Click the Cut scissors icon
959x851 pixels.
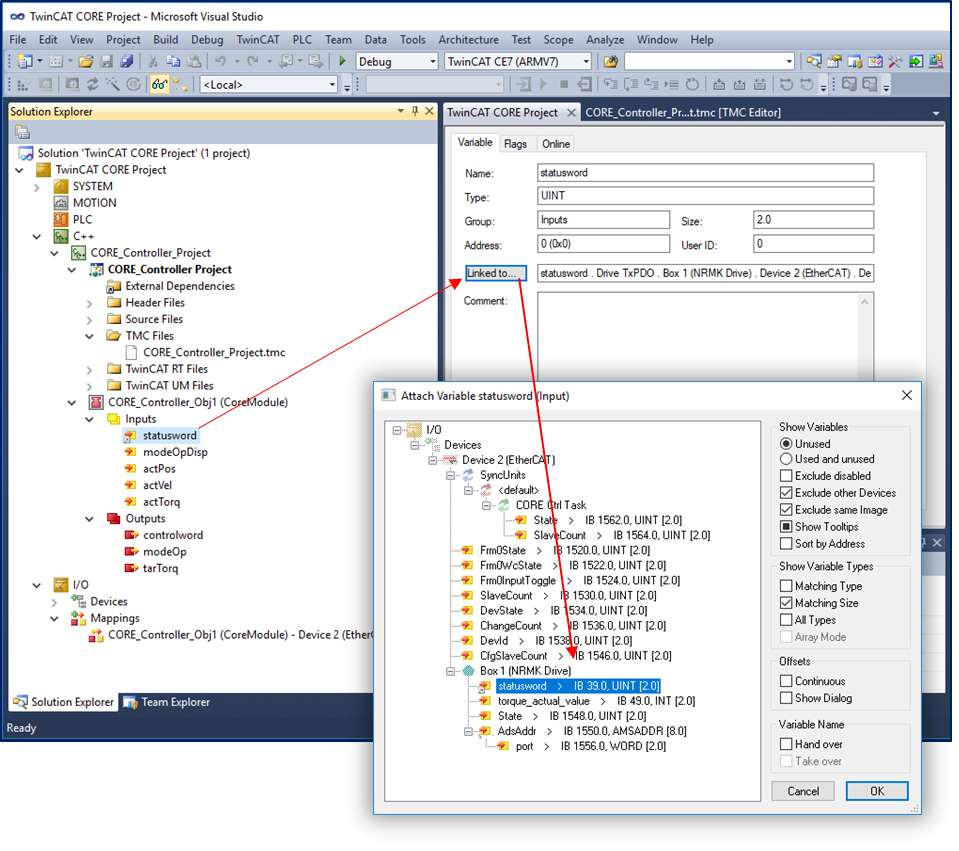coord(153,61)
